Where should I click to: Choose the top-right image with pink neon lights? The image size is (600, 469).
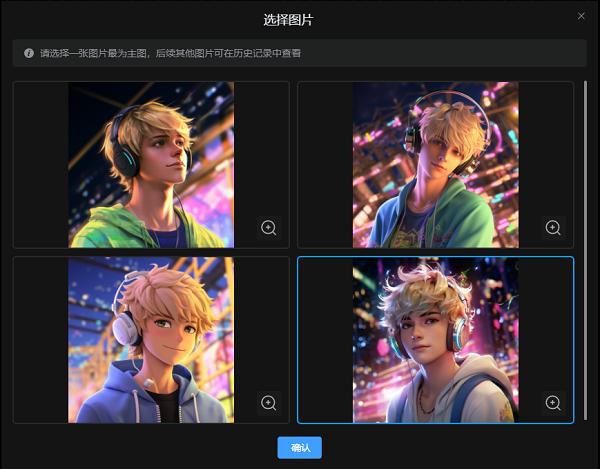pyautogui.click(x=436, y=165)
